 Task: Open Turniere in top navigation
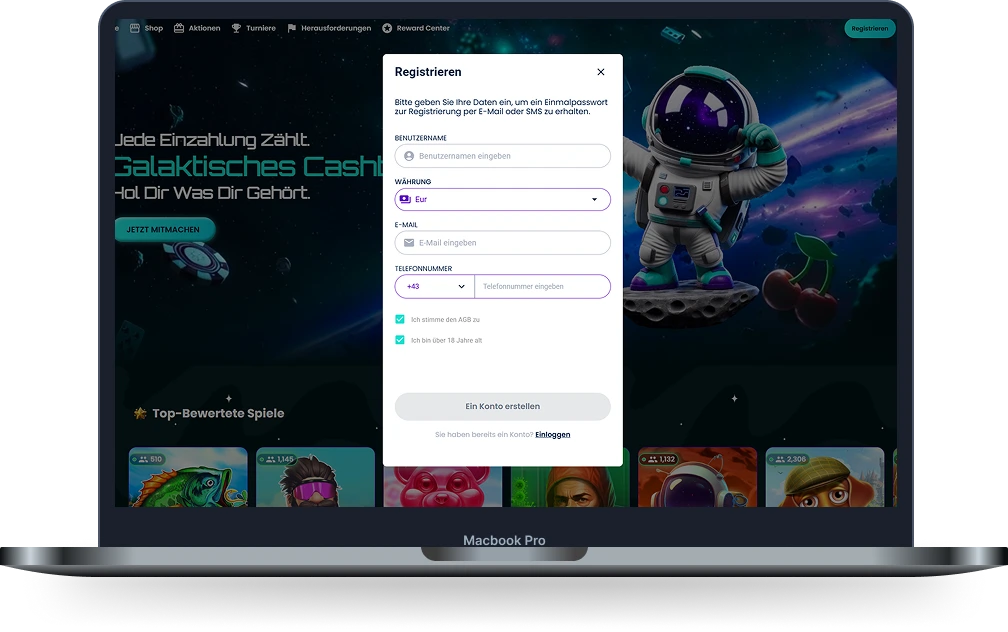(x=253, y=28)
